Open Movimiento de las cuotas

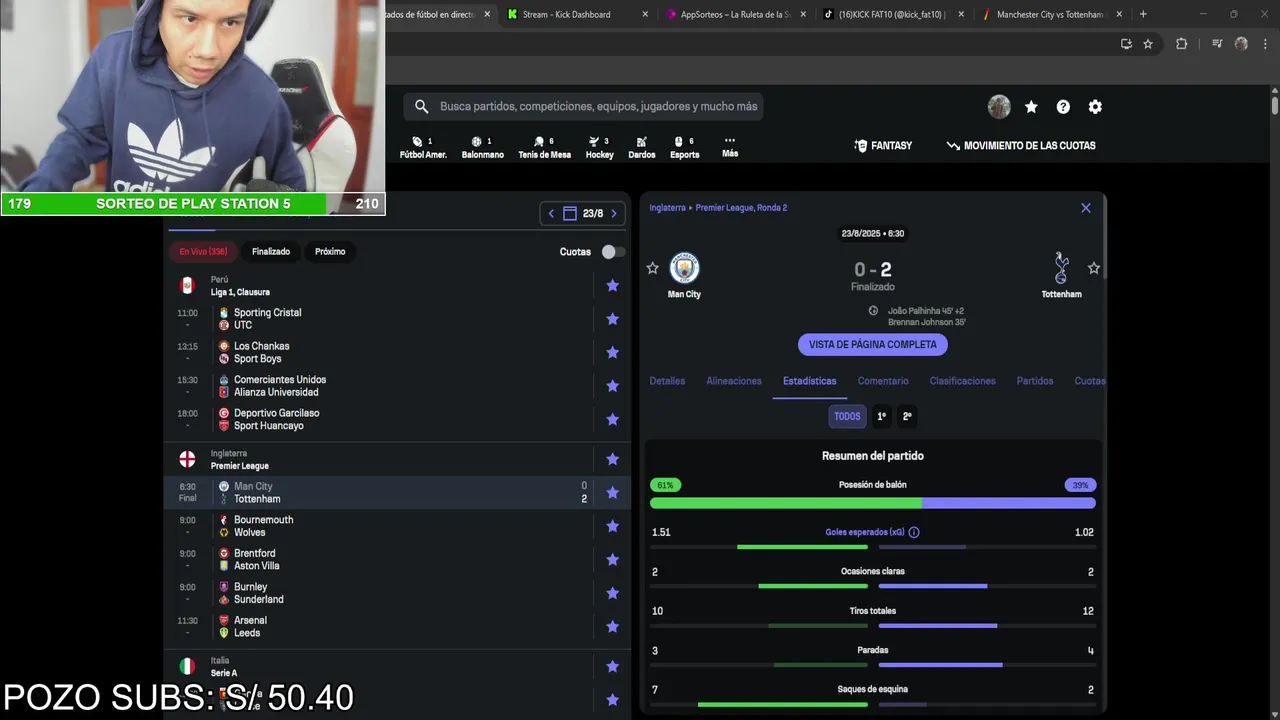(1021, 145)
